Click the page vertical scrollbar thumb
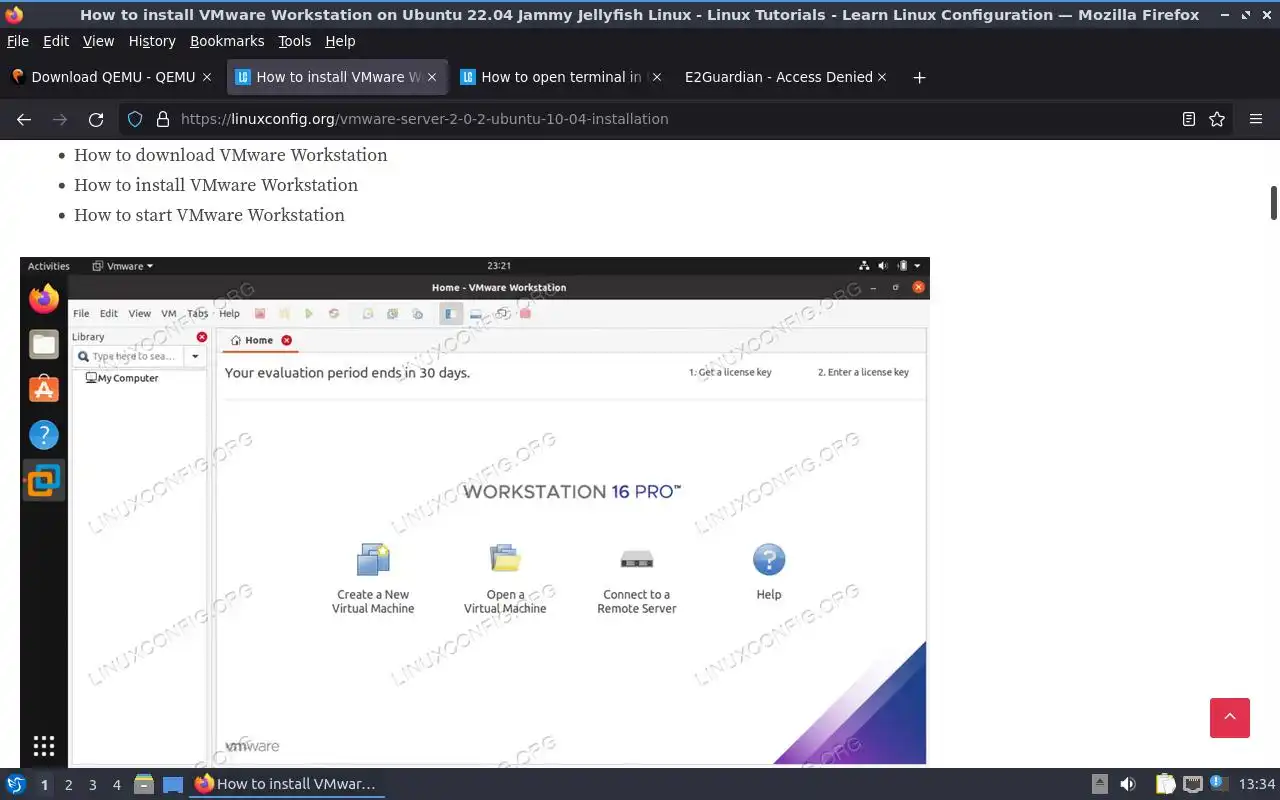This screenshot has width=1280, height=800. (1274, 203)
